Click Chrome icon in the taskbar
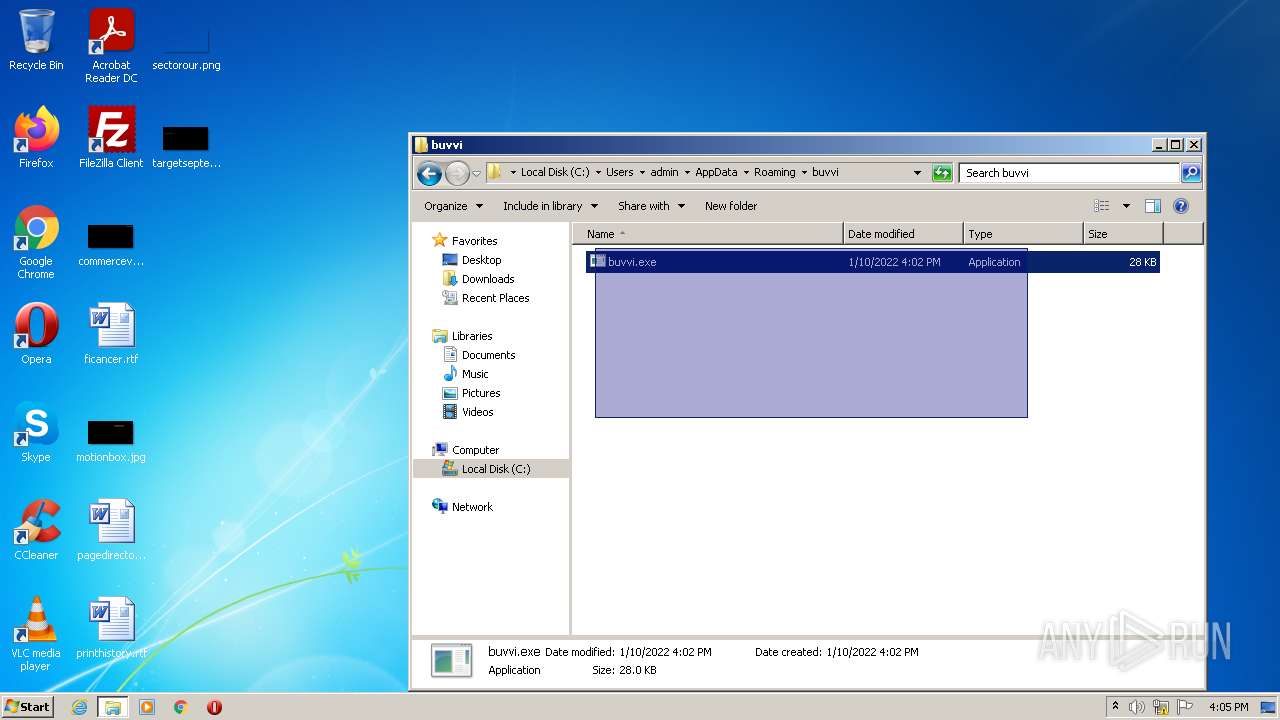Screen dimensions: 1280x720 (x=181, y=707)
